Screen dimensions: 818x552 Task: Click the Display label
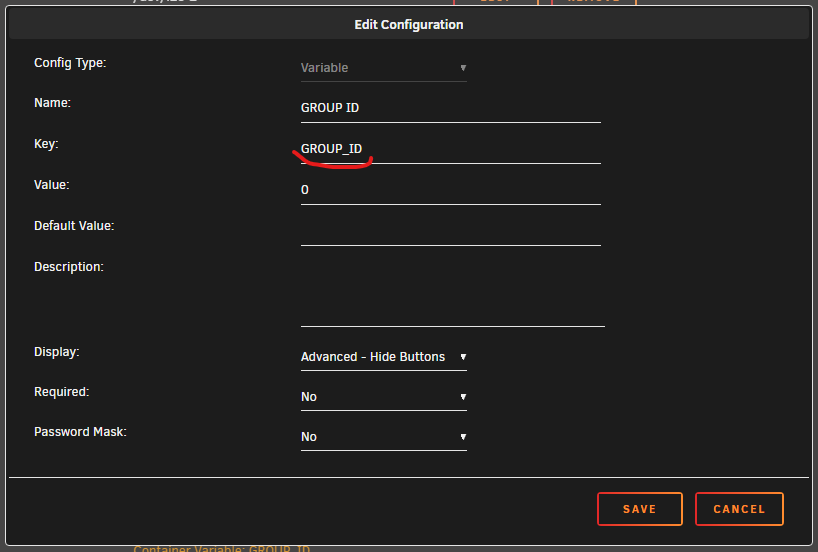57,352
